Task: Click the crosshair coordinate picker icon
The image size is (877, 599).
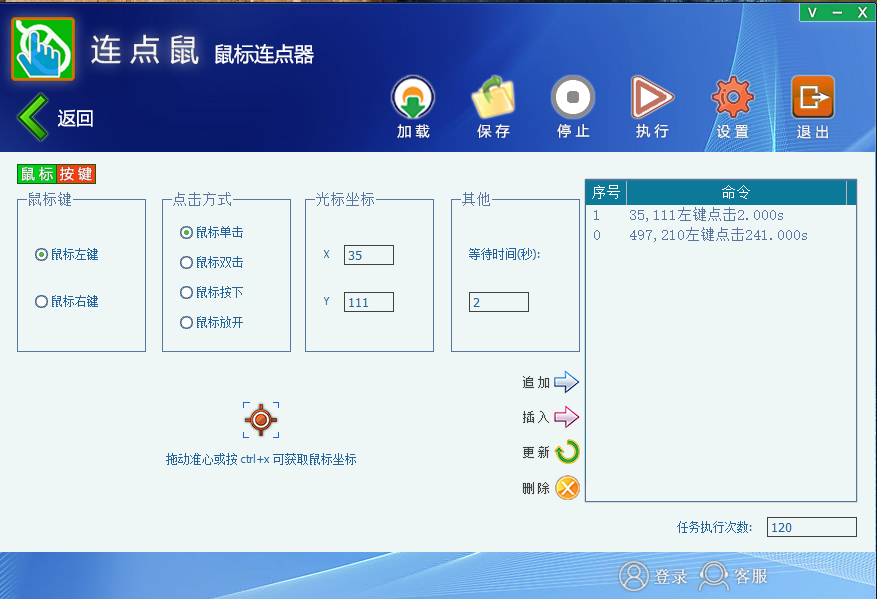Action: click(261, 420)
